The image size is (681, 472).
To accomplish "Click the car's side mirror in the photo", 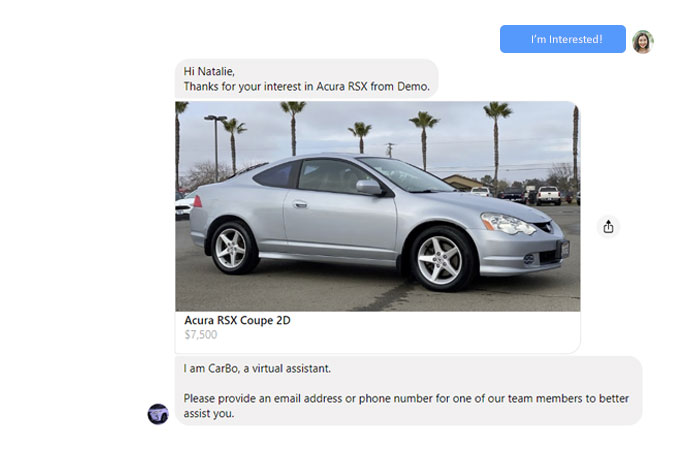I will click(x=369, y=187).
